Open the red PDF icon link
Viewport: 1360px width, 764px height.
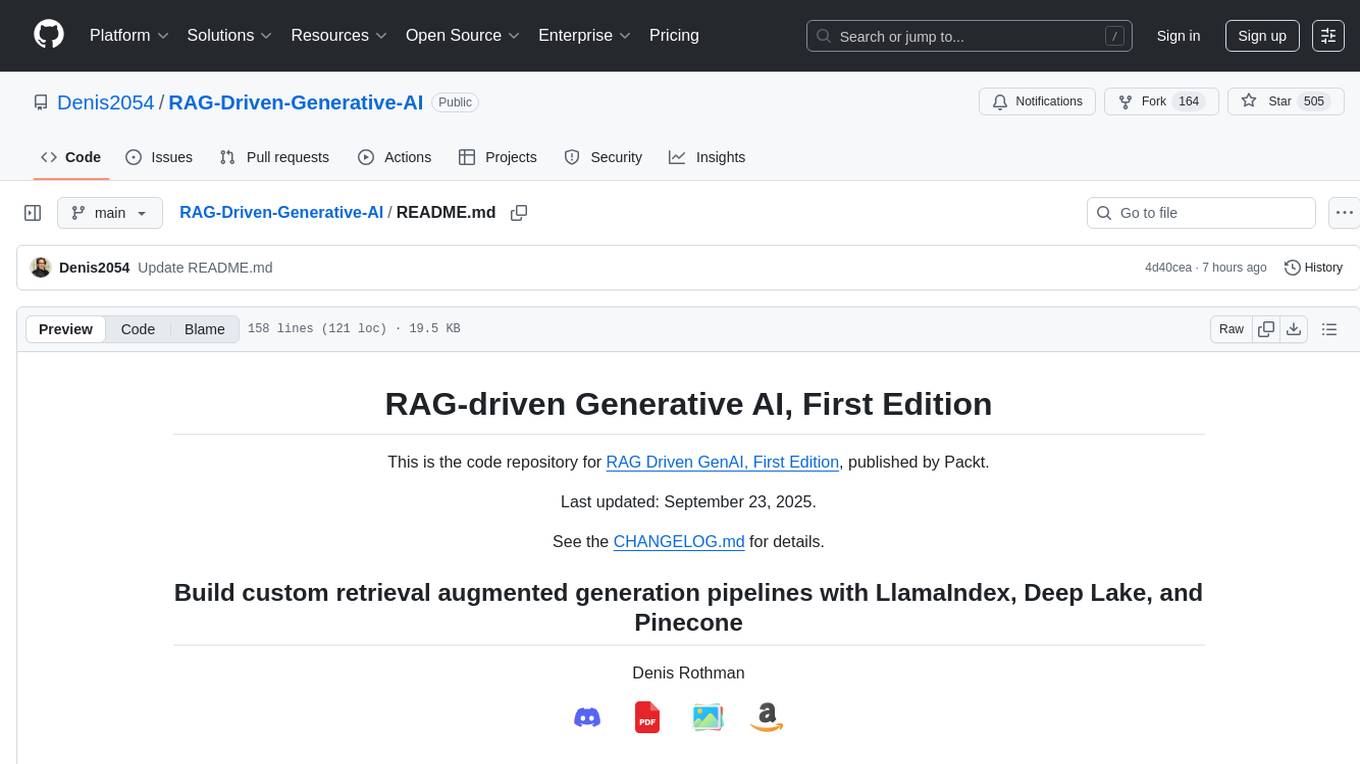pos(647,717)
